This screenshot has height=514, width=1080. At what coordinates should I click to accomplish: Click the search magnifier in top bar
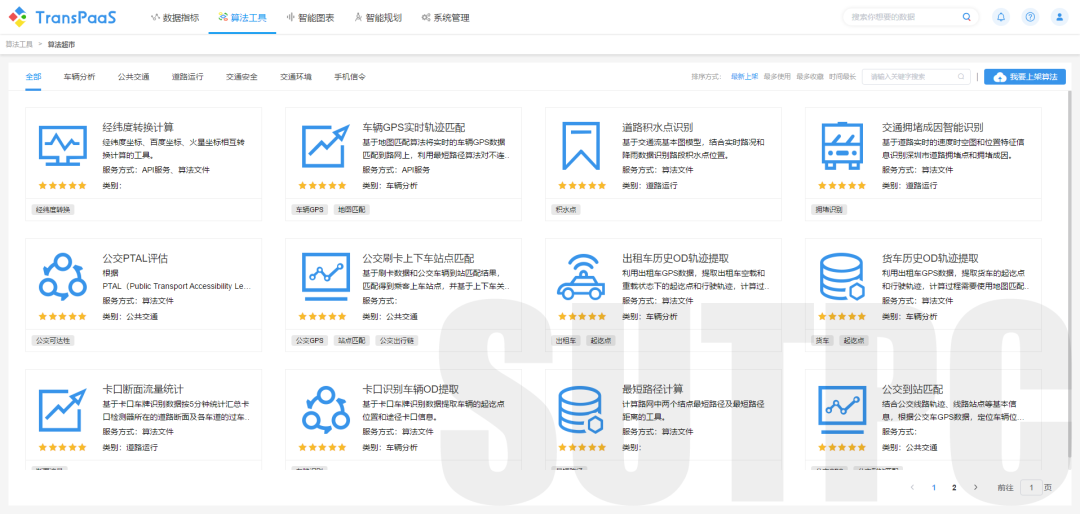point(966,17)
